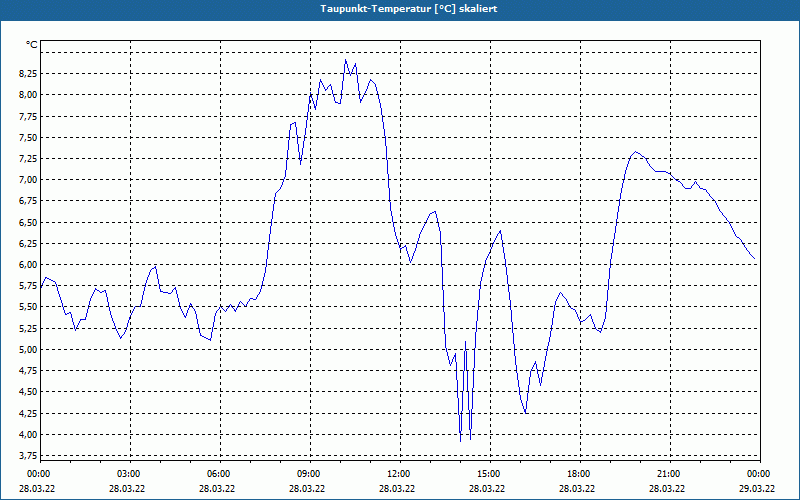Click the 21:00 time label
Image resolution: width=800 pixels, height=500 pixels.
[x=669, y=474]
